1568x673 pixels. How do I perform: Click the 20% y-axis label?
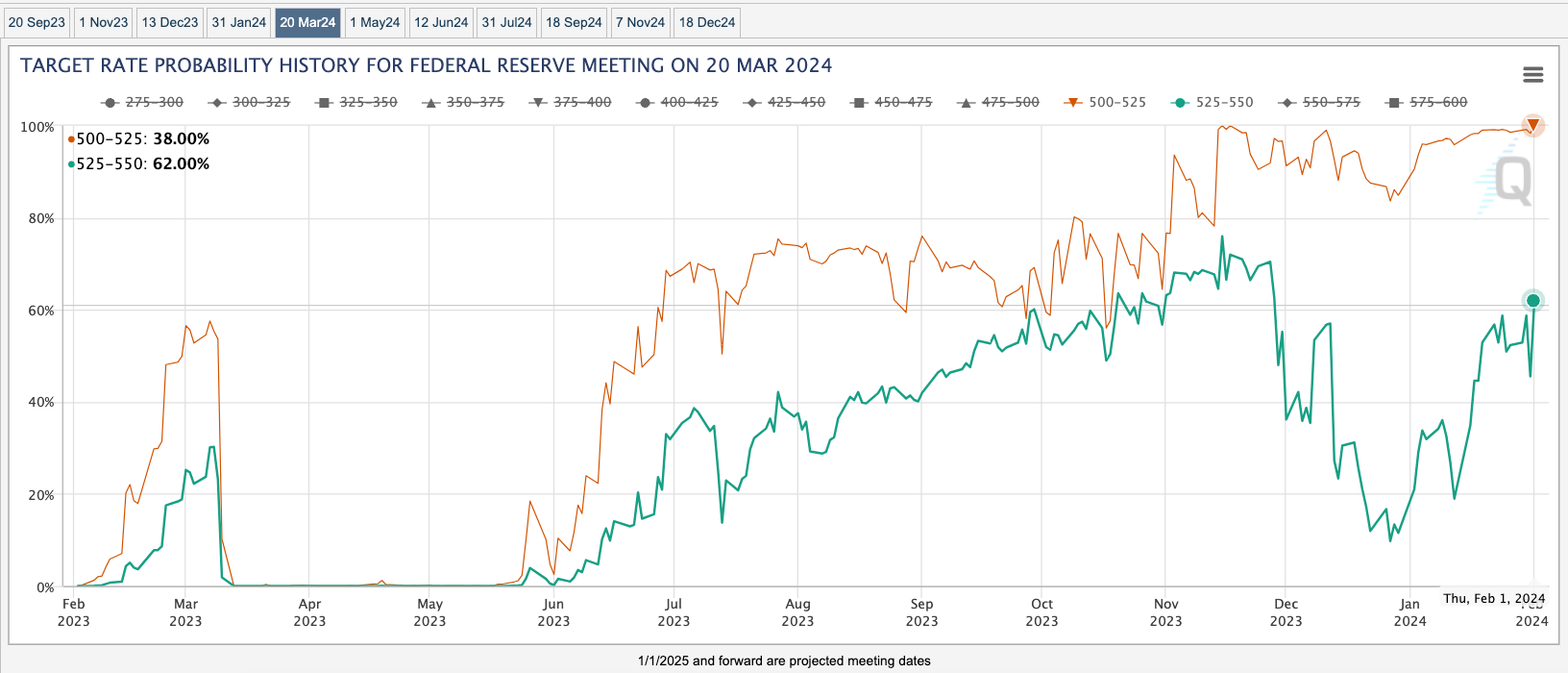tap(41, 495)
